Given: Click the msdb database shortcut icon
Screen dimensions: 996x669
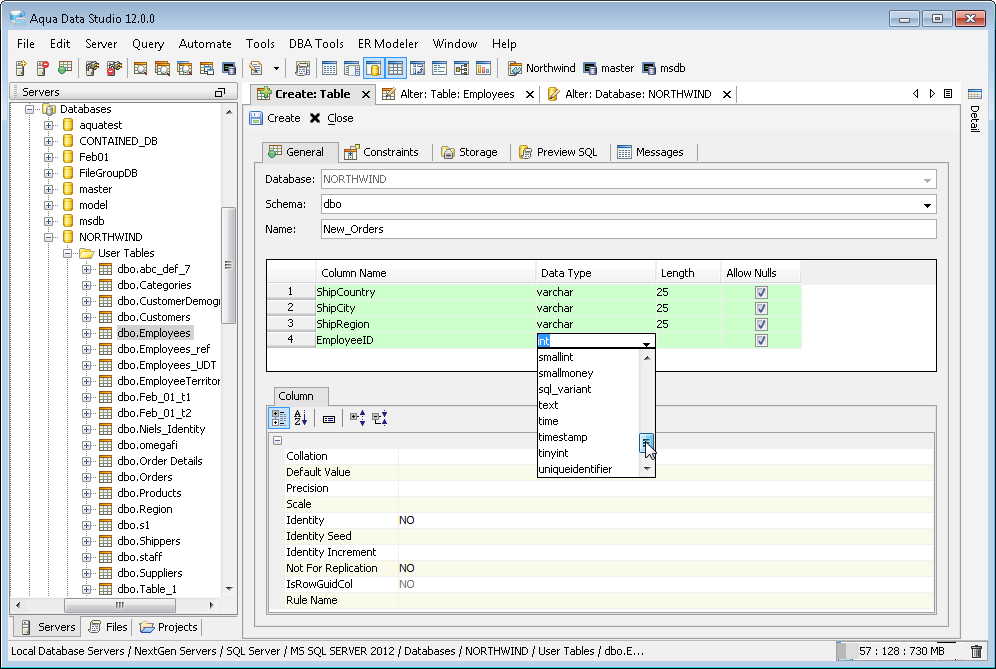Looking at the screenshot, I should (x=650, y=69).
